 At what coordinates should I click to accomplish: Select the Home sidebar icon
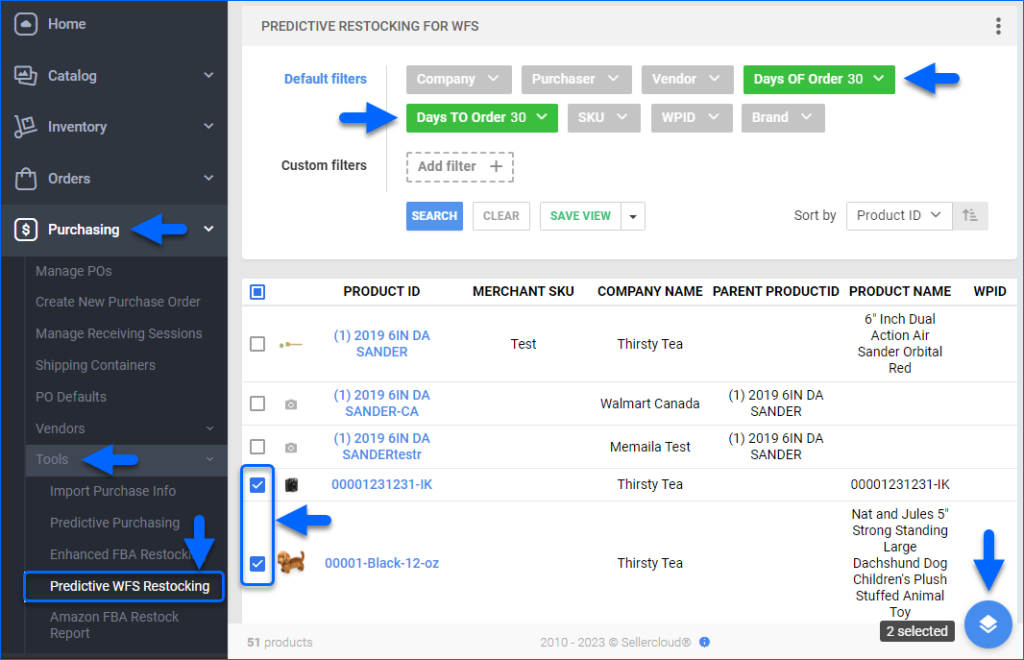click(27, 23)
